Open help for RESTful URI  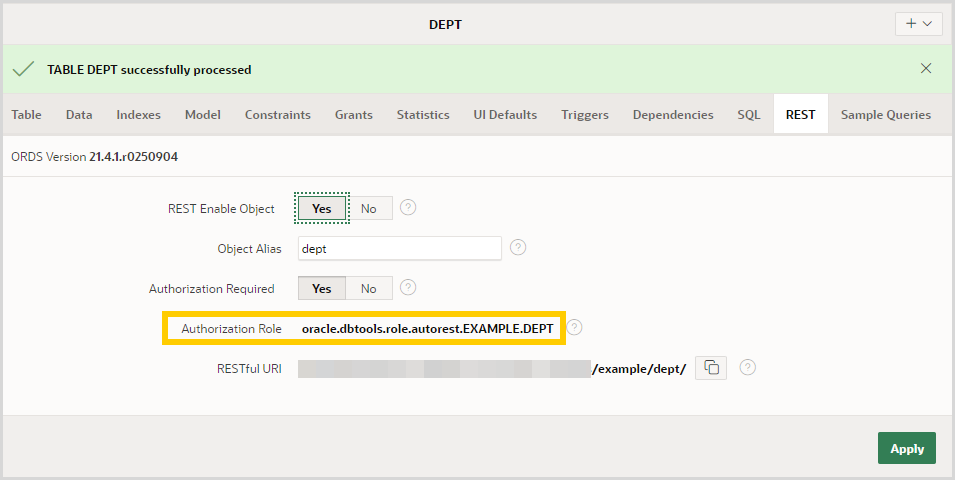point(748,367)
